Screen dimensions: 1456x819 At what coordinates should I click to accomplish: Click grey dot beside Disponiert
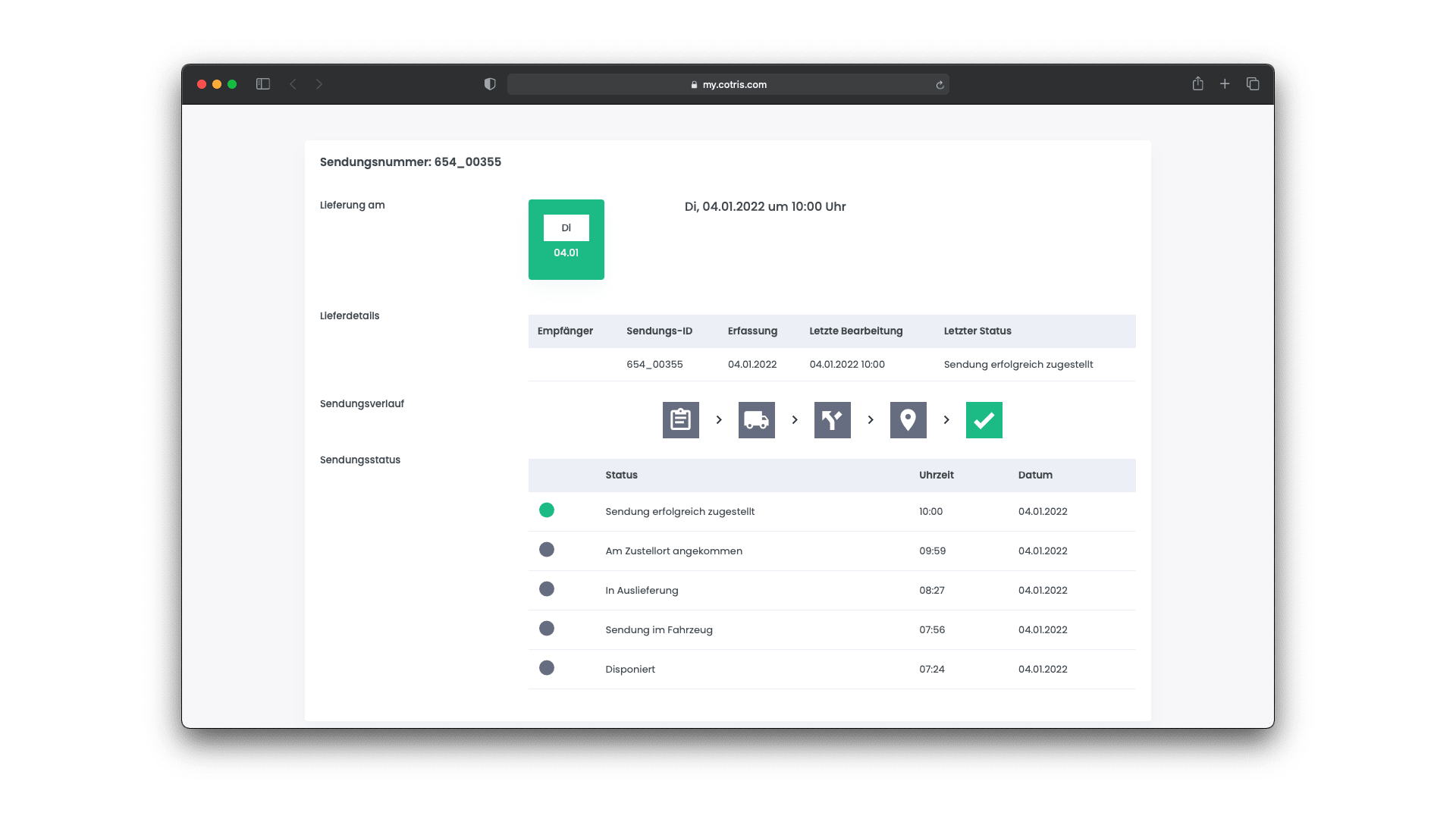(x=547, y=668)
